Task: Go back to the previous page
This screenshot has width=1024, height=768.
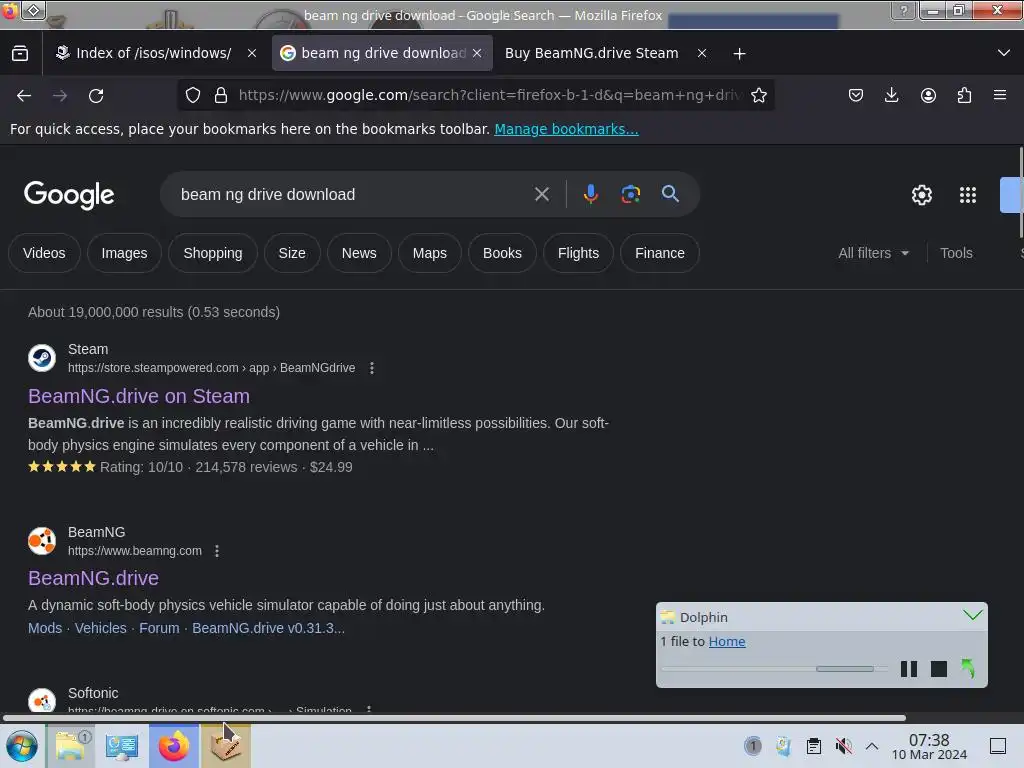Action: 24,96
